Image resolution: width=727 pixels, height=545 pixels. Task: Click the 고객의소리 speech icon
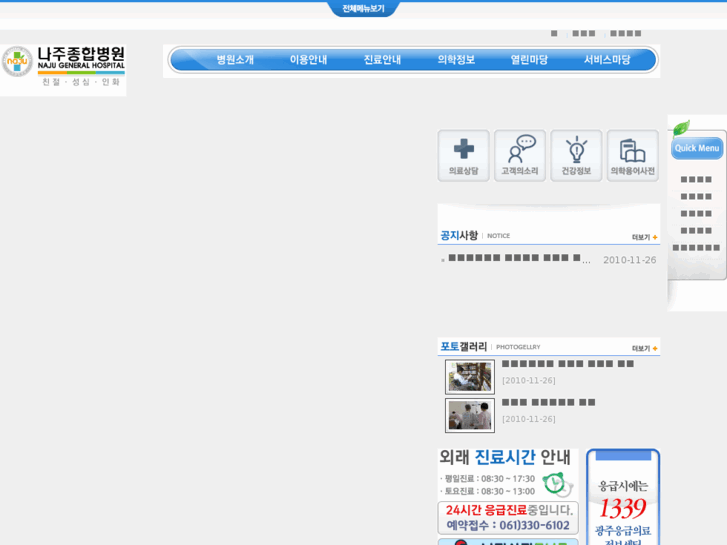click(520, 155)
